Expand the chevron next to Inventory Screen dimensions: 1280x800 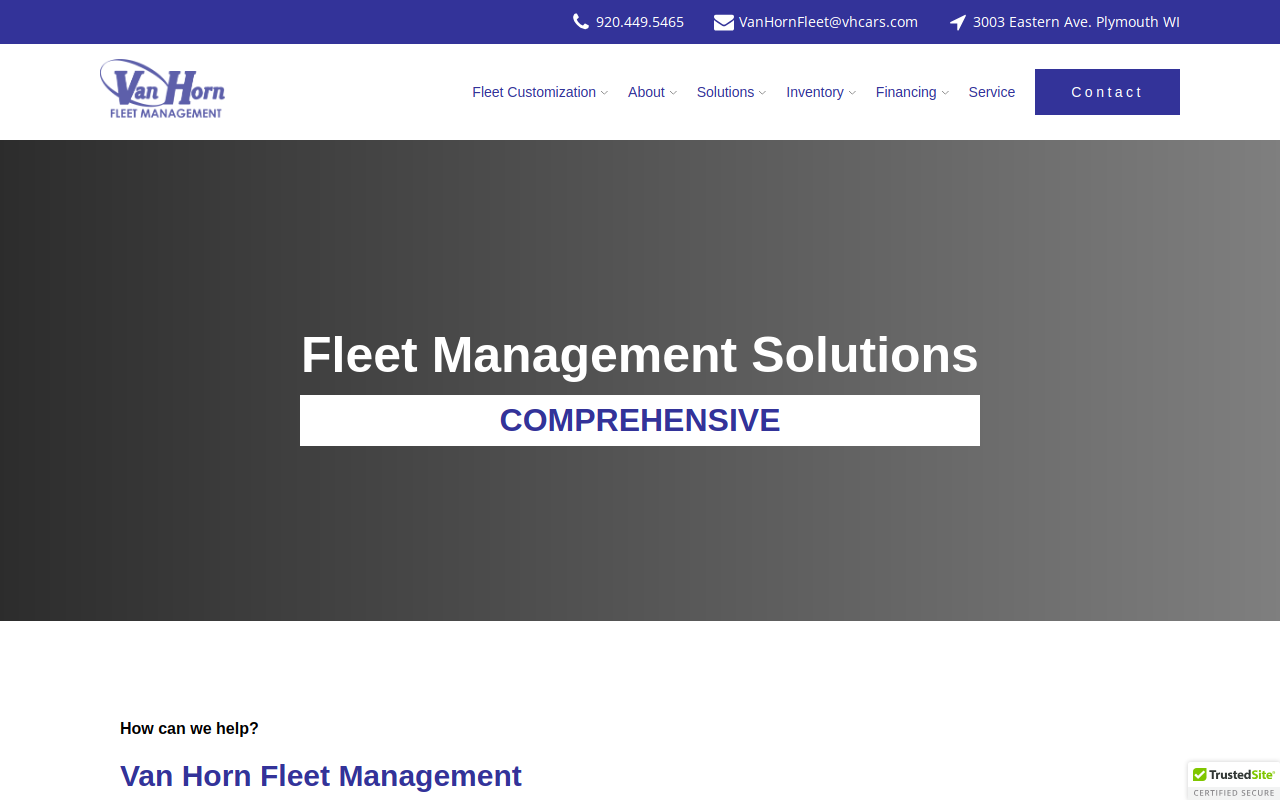(852, 93)
